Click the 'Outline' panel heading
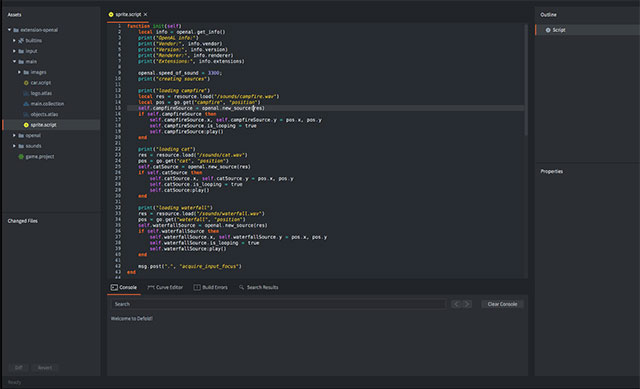The width and height of the screenshot is (640, 389). click(x=549, y=15)
